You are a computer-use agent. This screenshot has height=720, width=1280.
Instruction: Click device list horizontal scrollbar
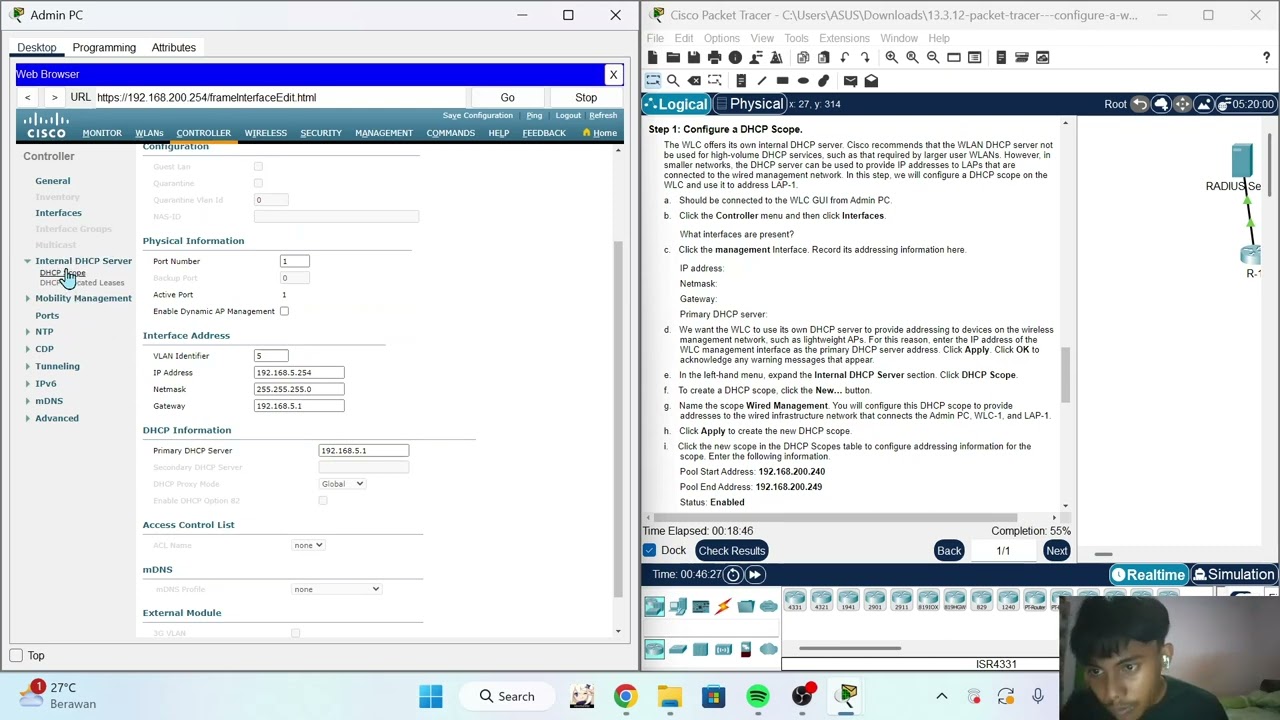[x=849, y=648]
